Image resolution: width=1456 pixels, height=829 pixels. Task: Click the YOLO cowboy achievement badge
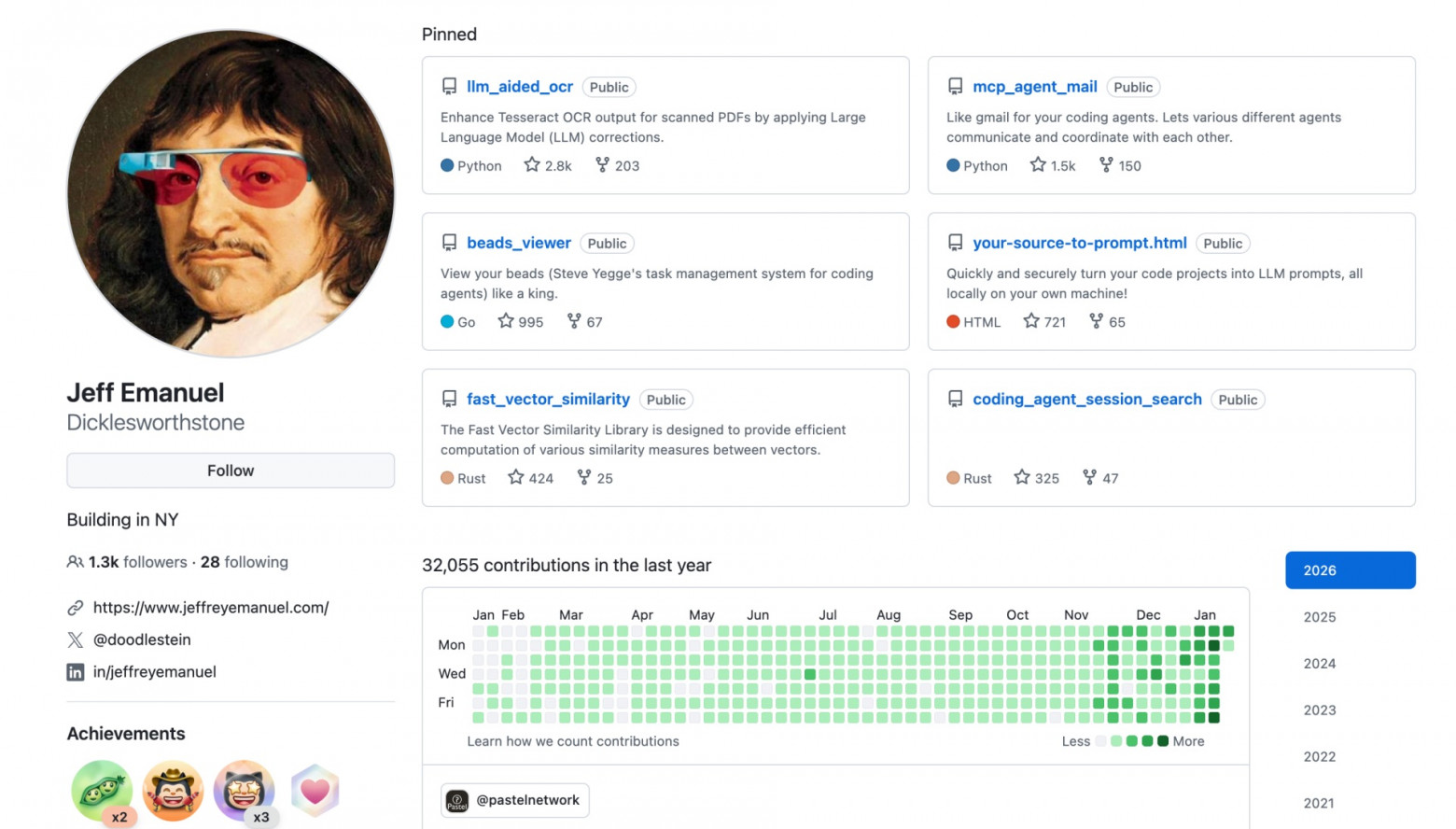click(173, 791)
